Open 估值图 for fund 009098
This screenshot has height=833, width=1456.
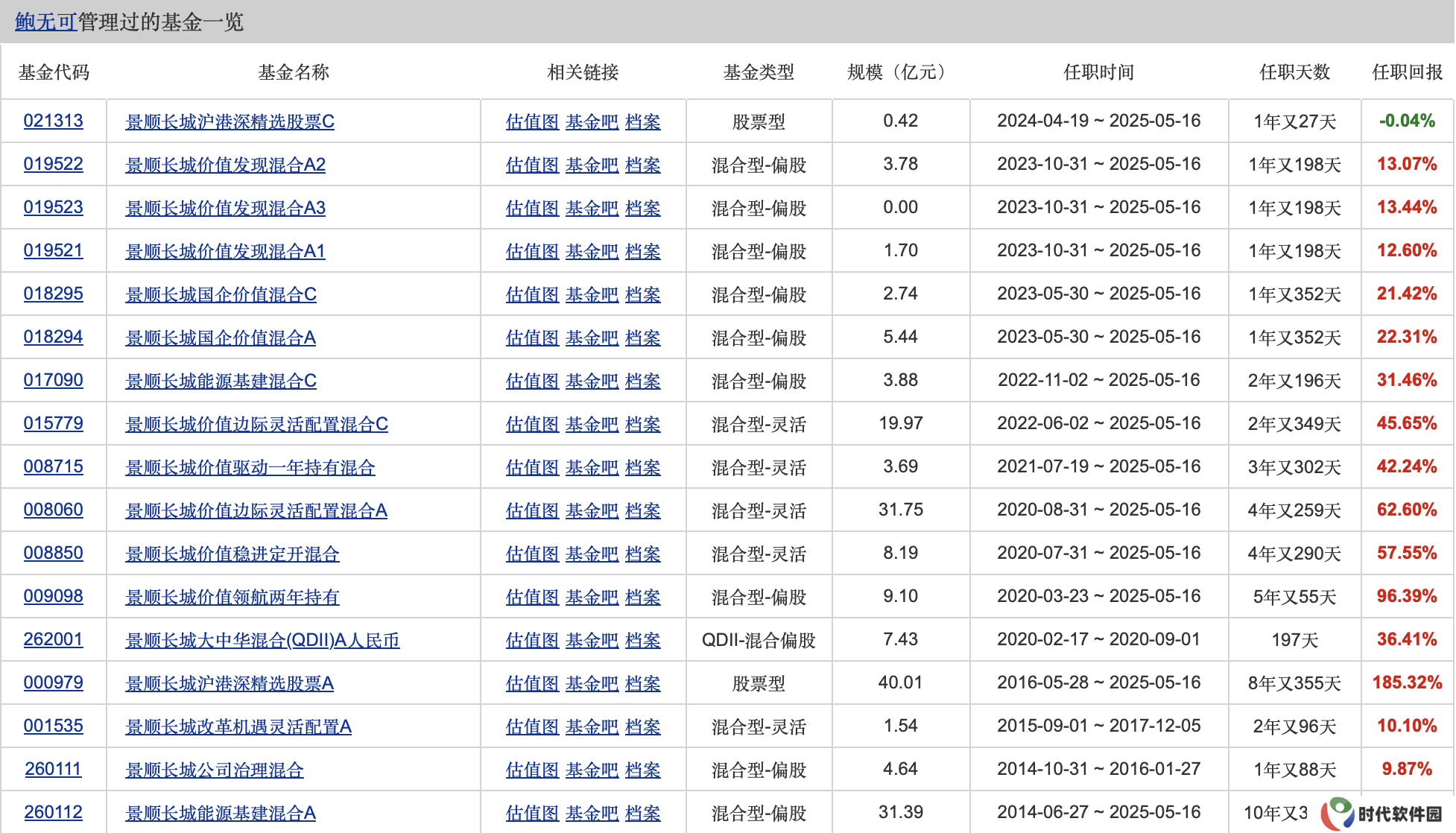(533, 597)
